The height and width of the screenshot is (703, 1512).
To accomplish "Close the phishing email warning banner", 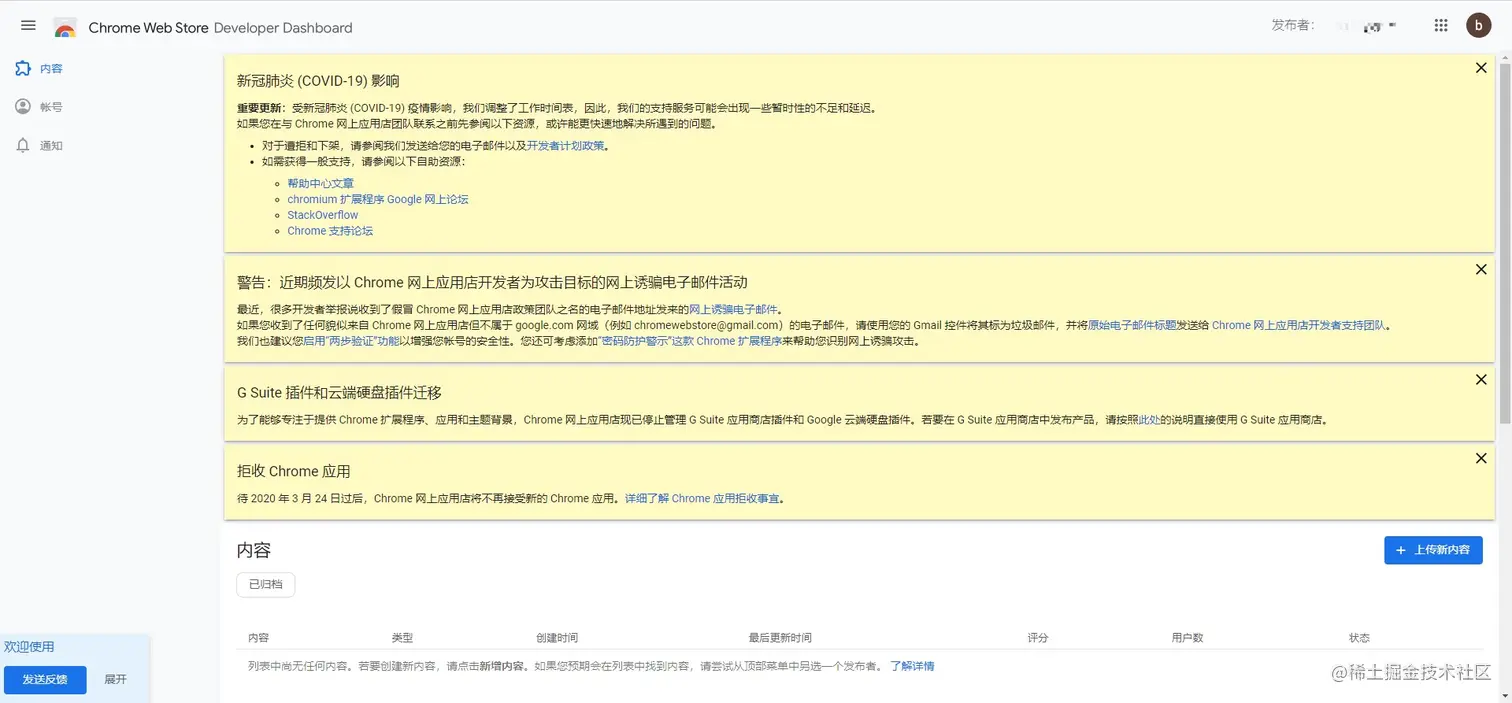I will click(1481, 269).
